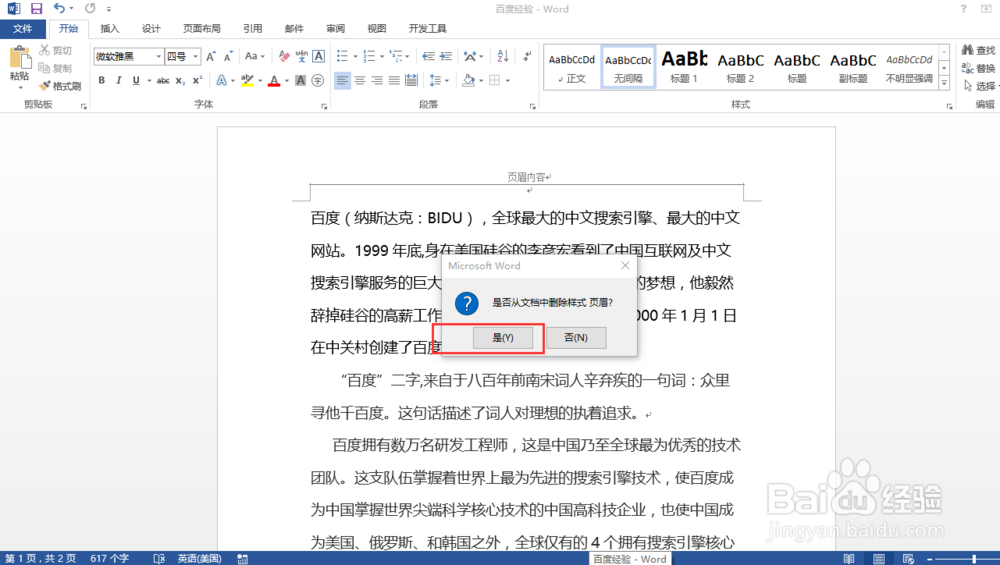Switch to the Page Layout (页面布局) tab
Viewport: 1000px width, 565px height.
[x=202, y=29]
